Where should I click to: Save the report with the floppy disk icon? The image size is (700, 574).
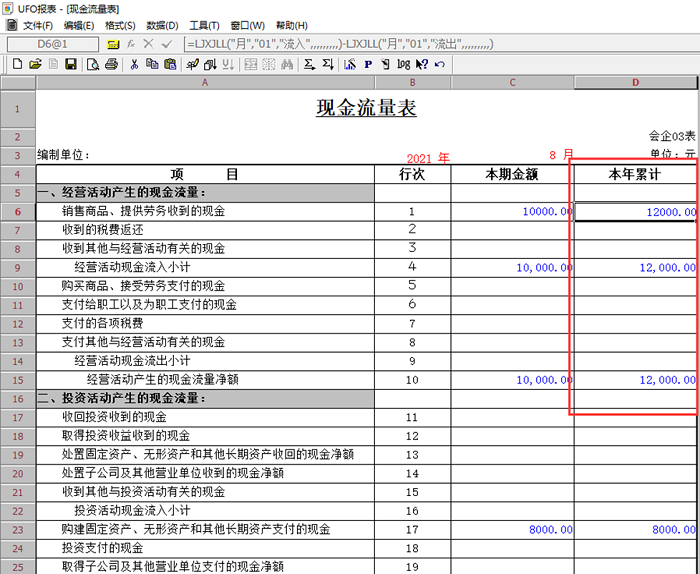(71, 64)
